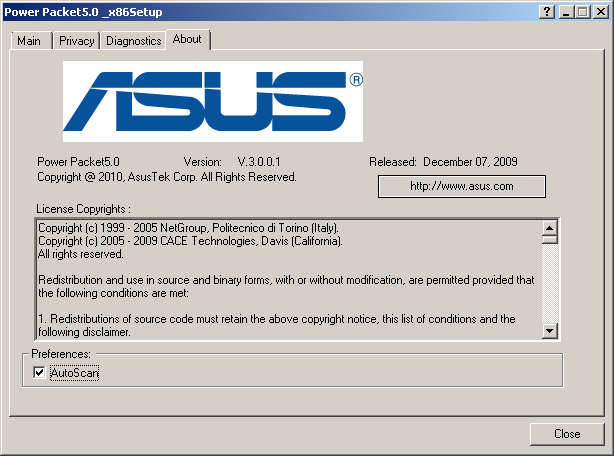Click the About tab
The height and width of the screenshot is (456, 614).
188,39
